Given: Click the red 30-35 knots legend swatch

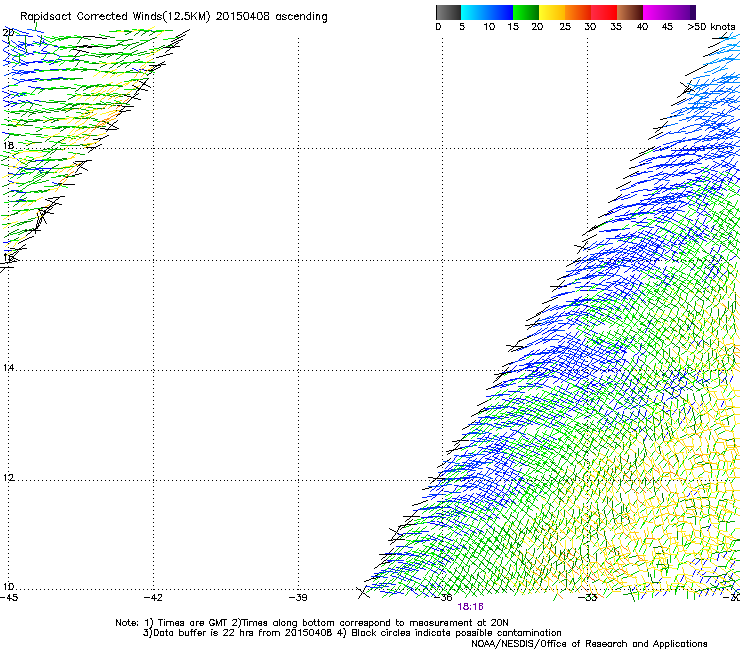Looking at the screenshot, I should 604,12.
